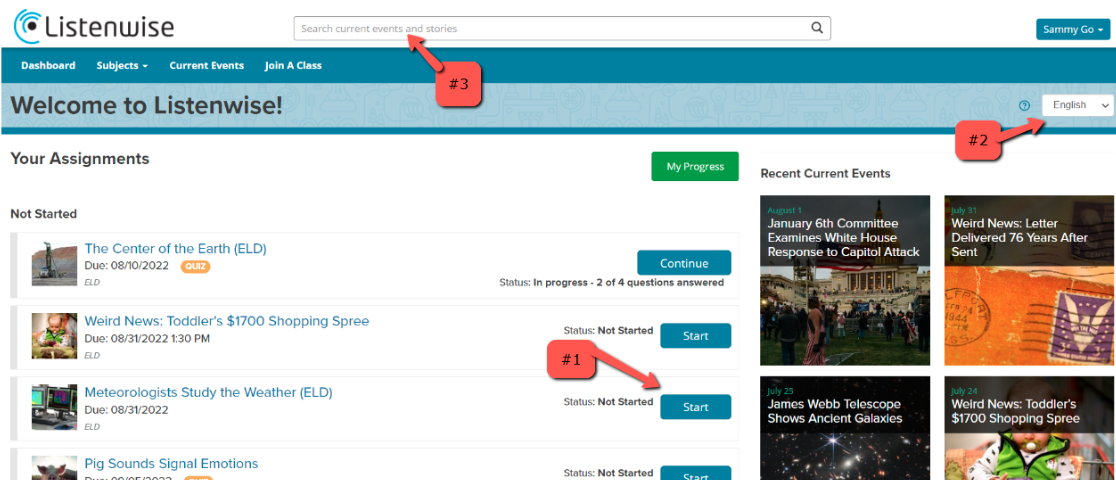Open Letter Delivered 76 Years After card
This screenshot has width=1116, height=480.
click(x=1030, y=280)
